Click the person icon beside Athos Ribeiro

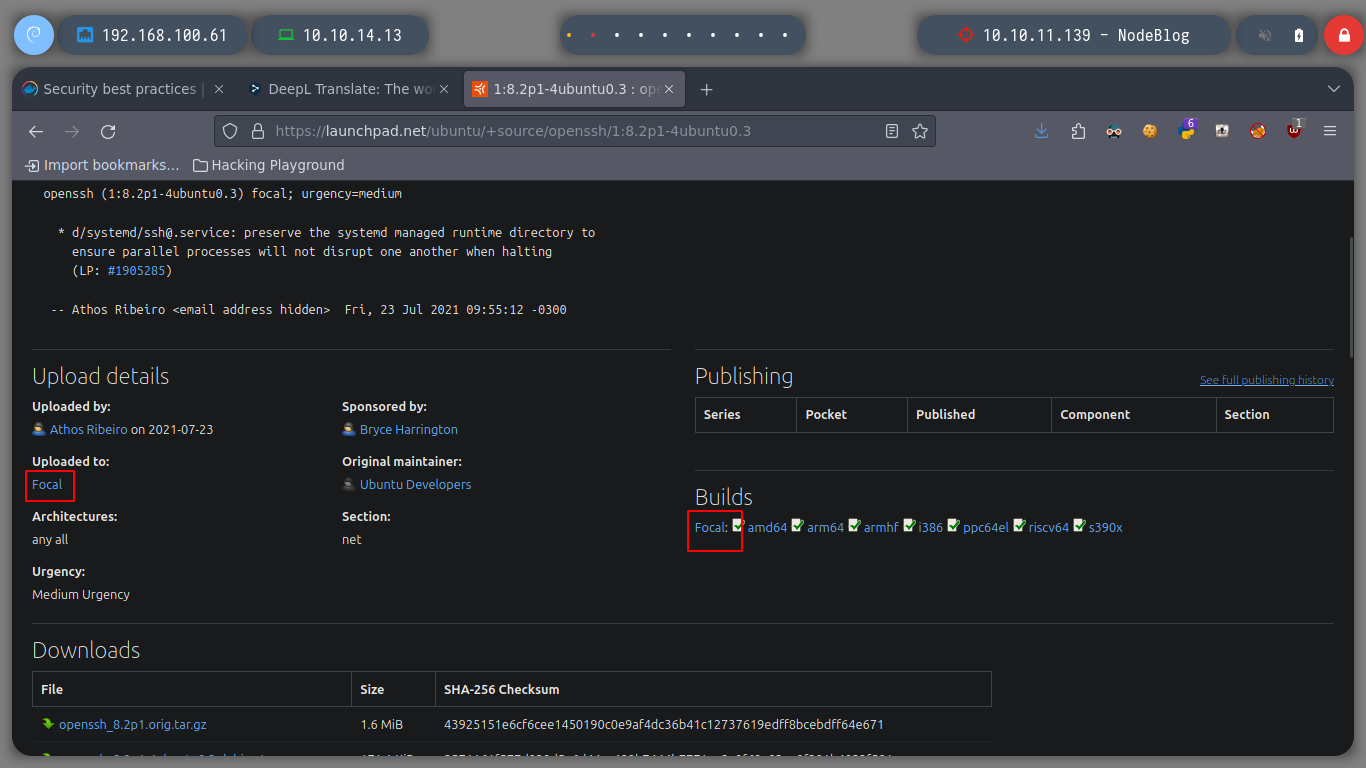(x=39, y=429)
